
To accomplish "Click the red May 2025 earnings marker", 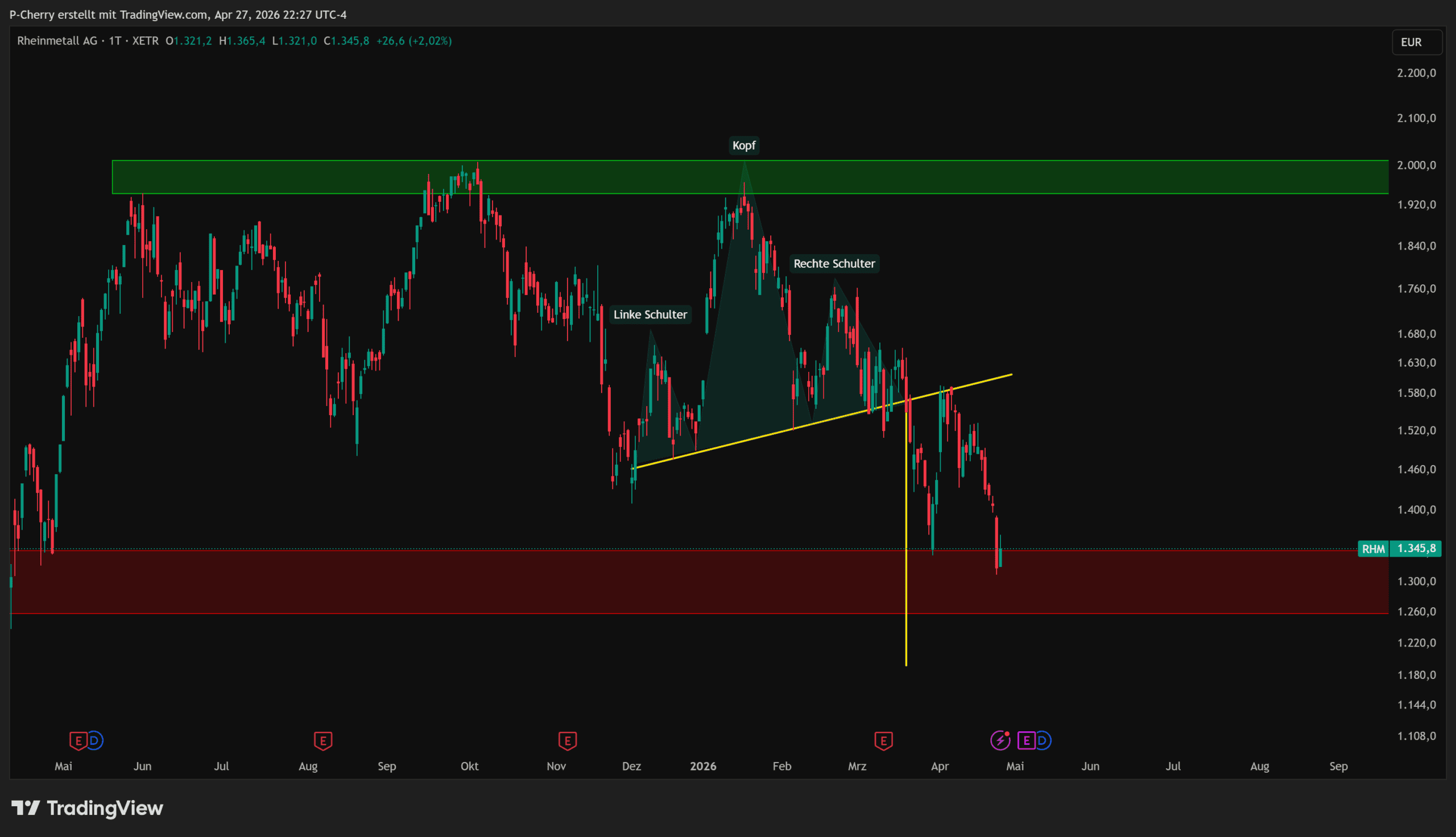I will [77, 740].
